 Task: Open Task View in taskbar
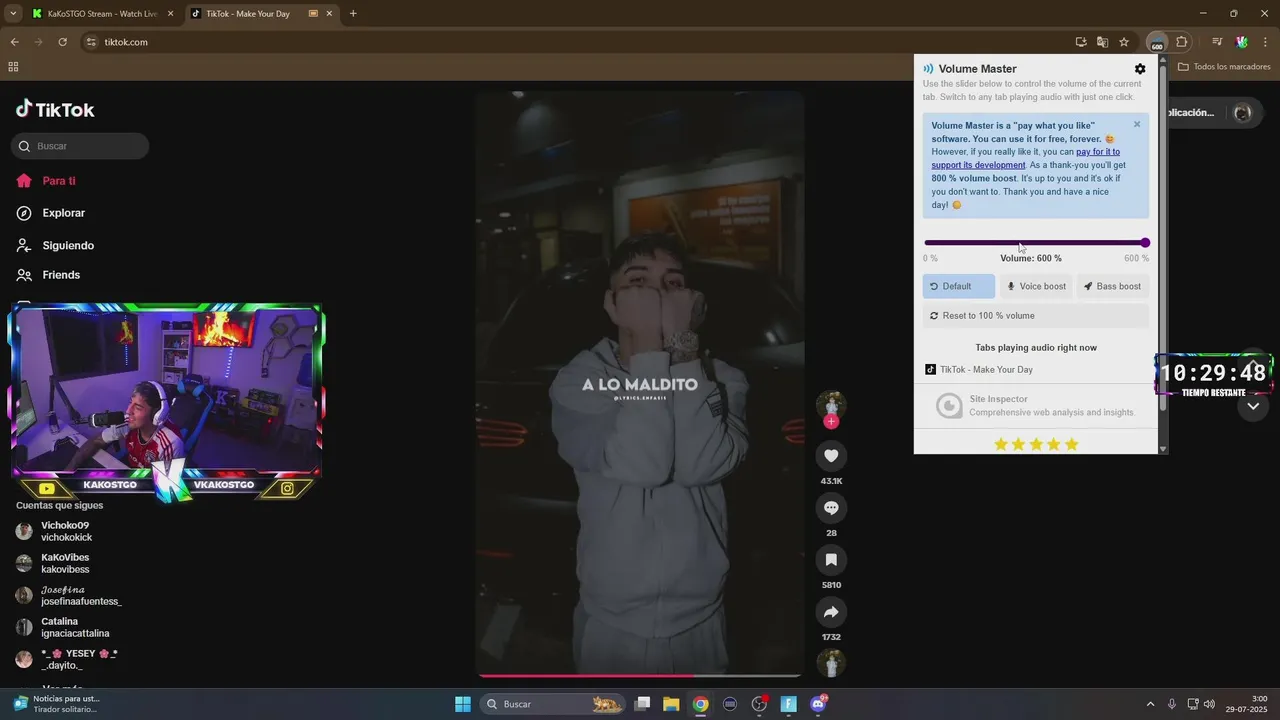(643, 704)
